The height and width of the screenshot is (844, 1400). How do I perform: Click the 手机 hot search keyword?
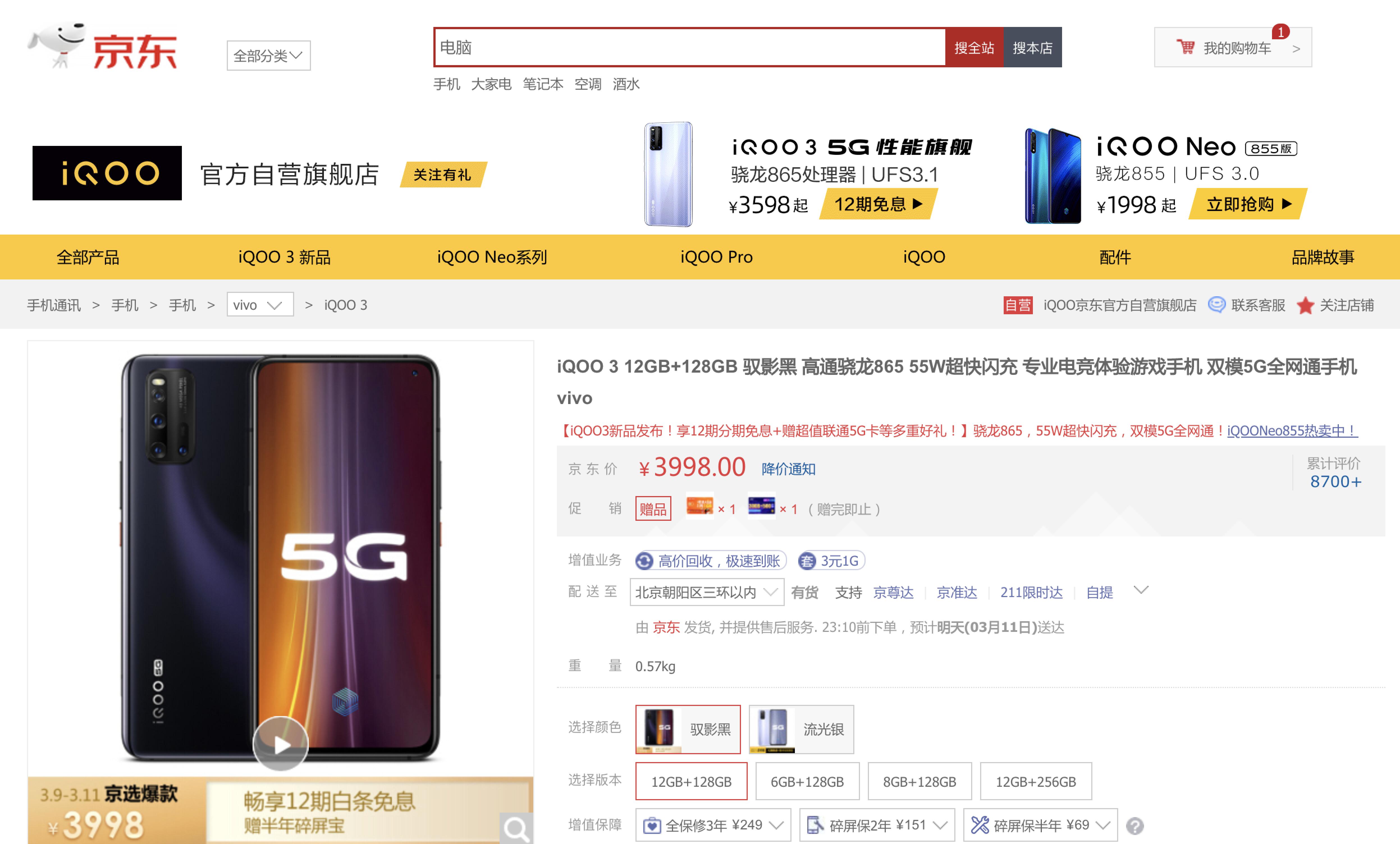coord(447,84)
